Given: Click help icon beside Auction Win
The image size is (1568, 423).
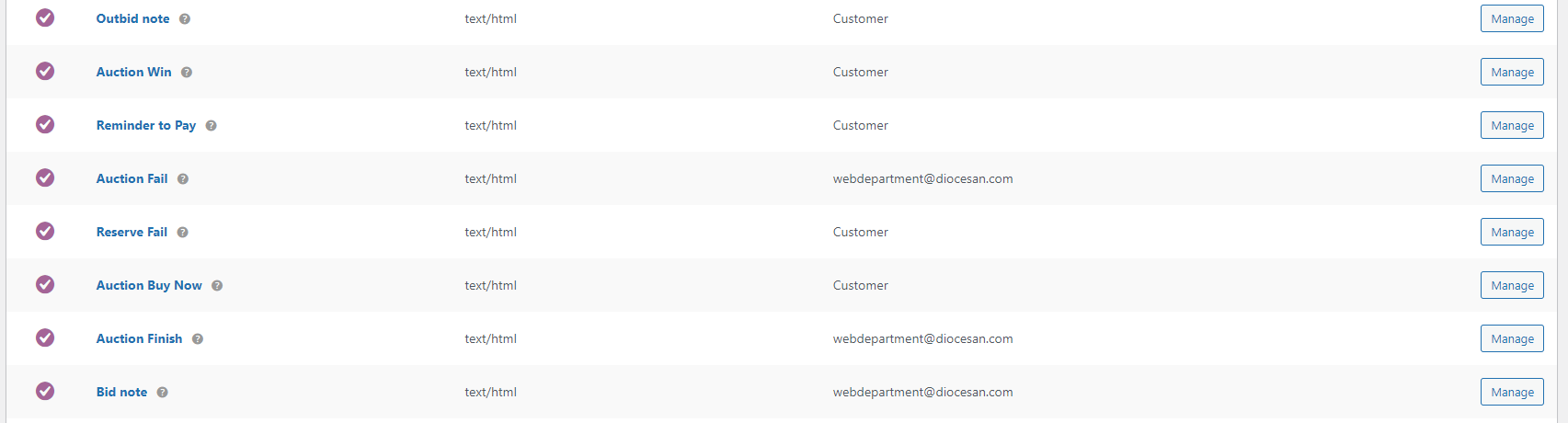Looking at the screenshot, I should [187, 73].
